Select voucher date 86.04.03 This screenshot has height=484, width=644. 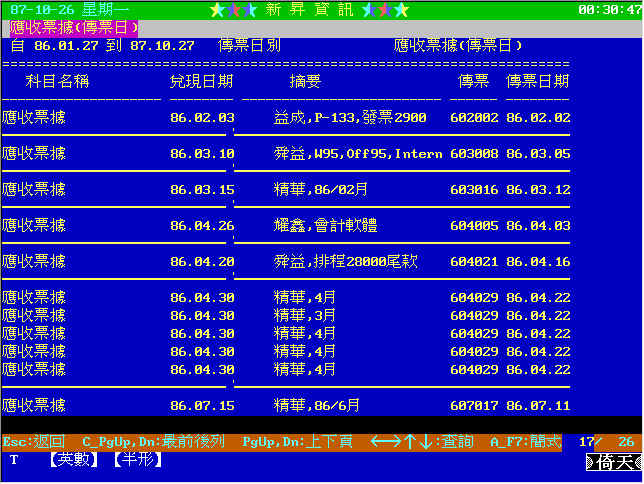(x=538, y=226)
